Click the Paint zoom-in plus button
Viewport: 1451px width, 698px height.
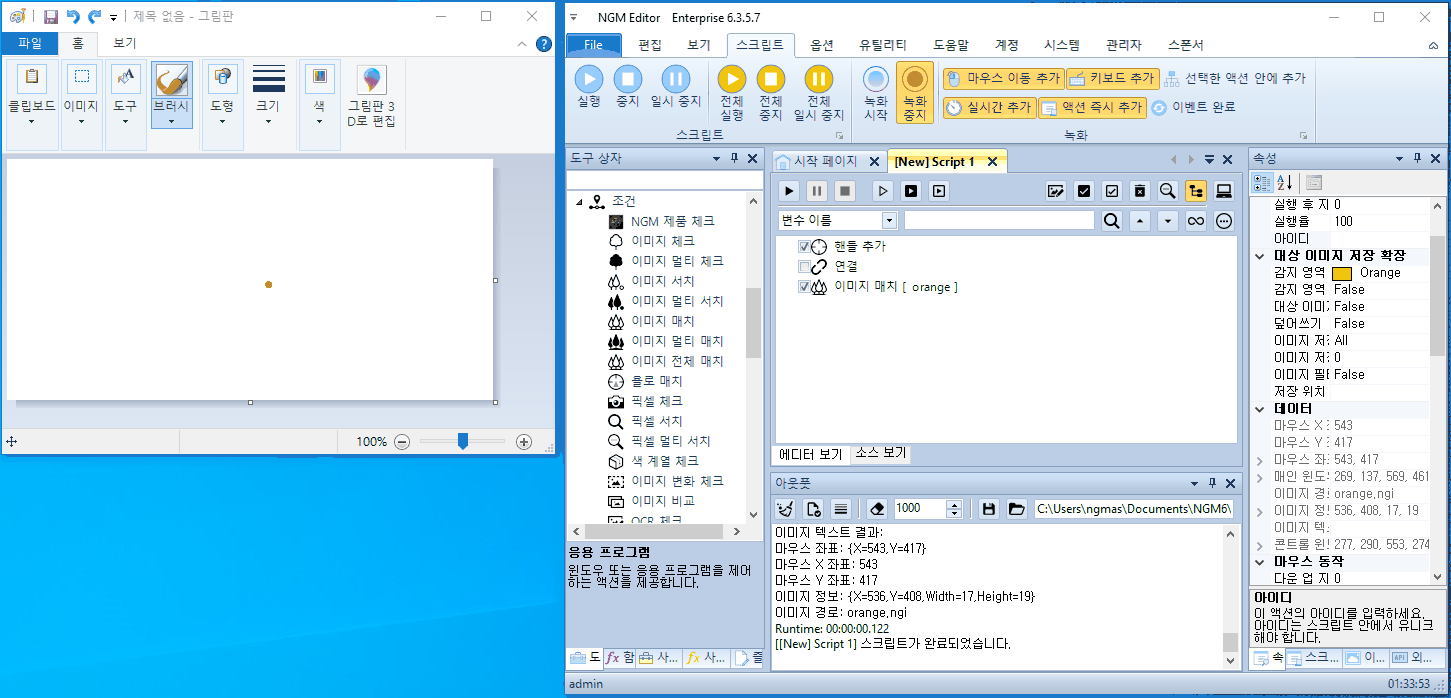point(523,441)
